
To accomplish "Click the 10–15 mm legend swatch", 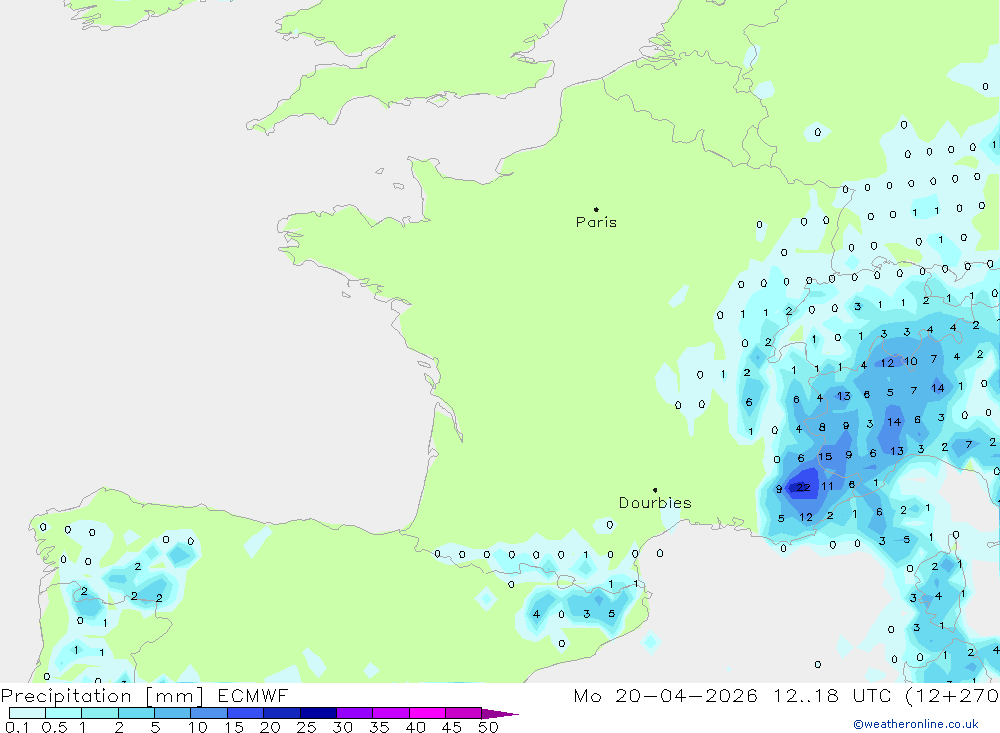I will coord(209,713).
